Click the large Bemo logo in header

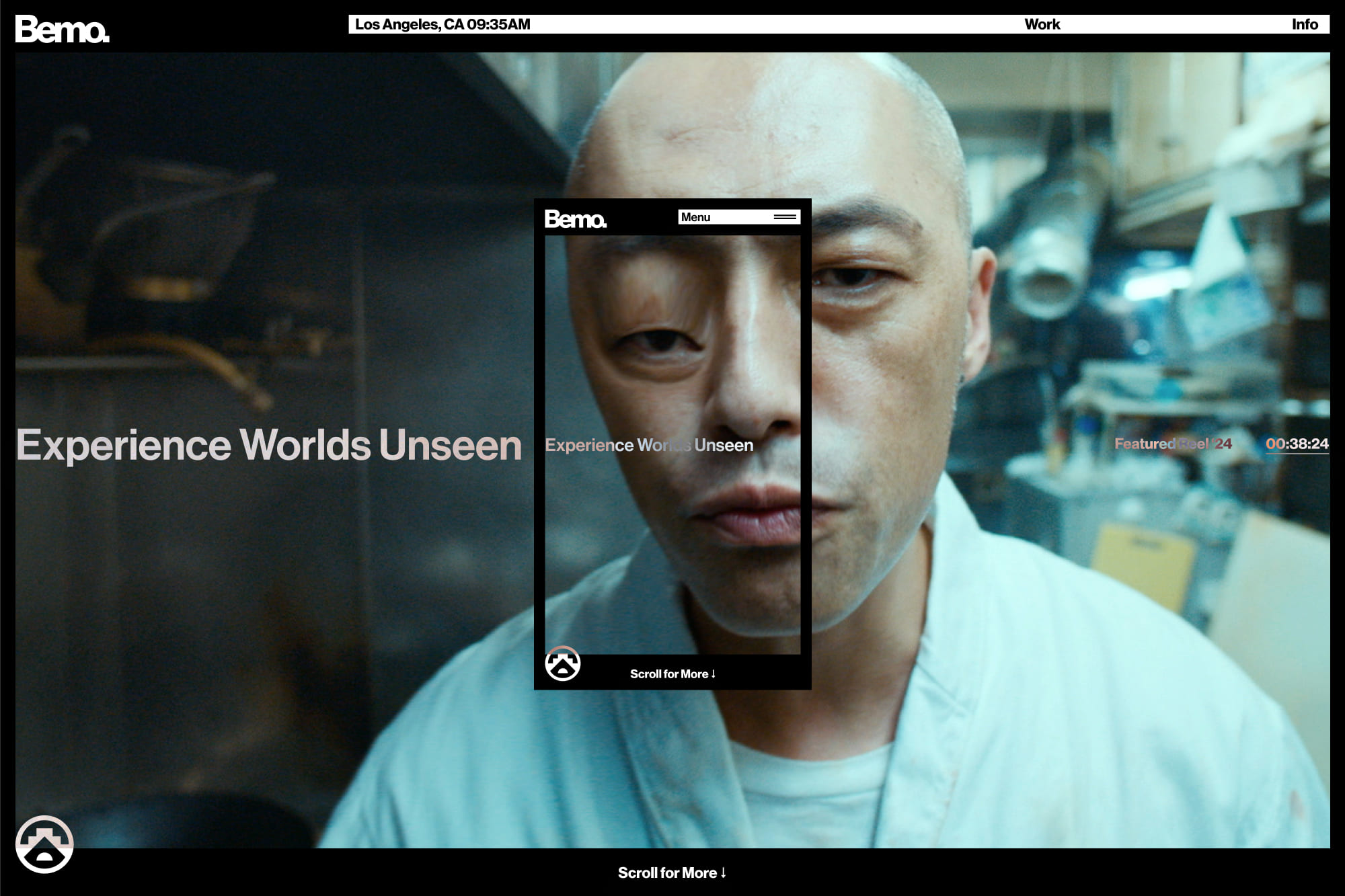pyautogui.click(x=62, y=30)
